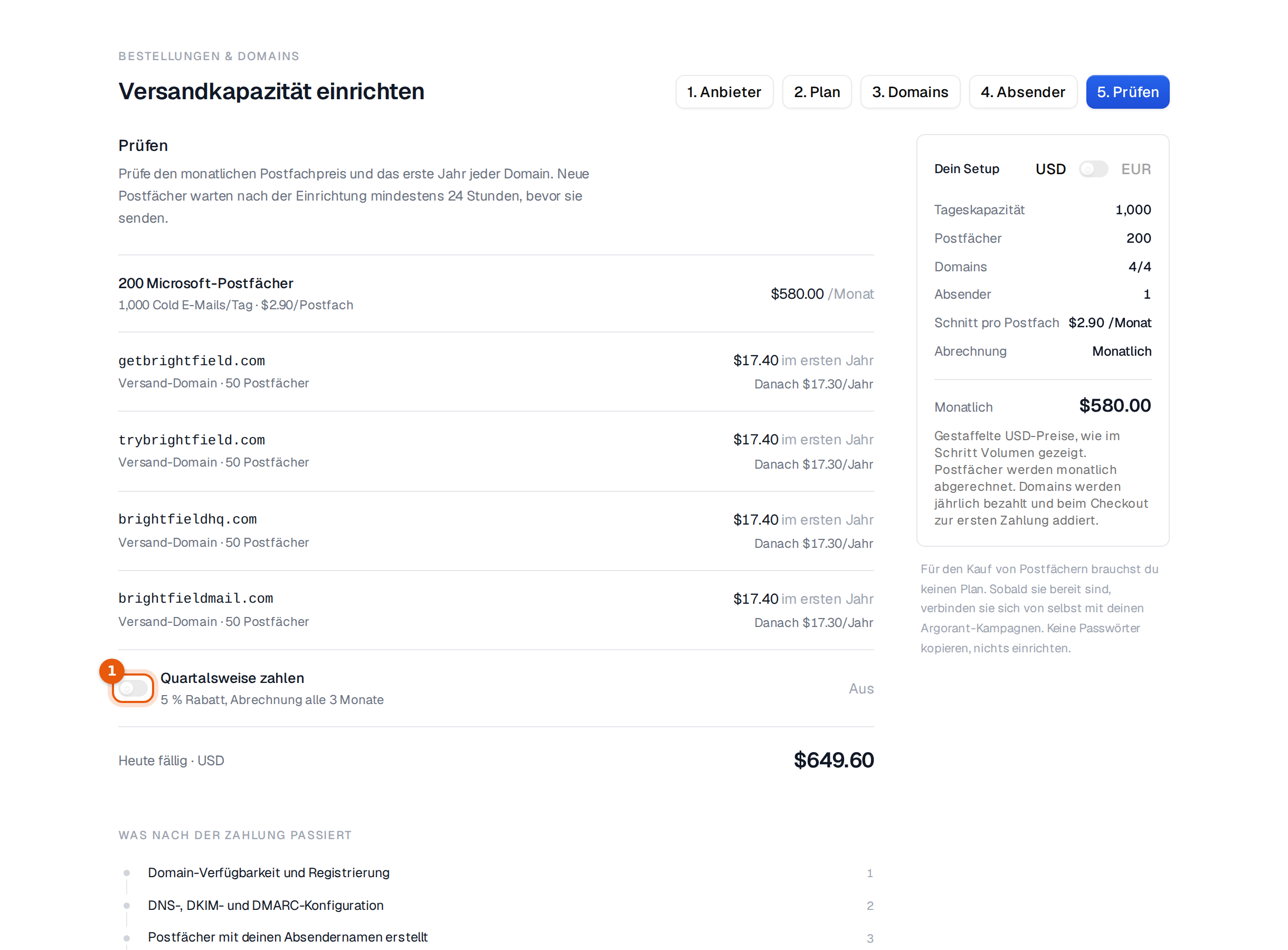Click the Quartalsweise zahlen label
The width and height of the screenshot is (1288, 950).
(232, 678)
